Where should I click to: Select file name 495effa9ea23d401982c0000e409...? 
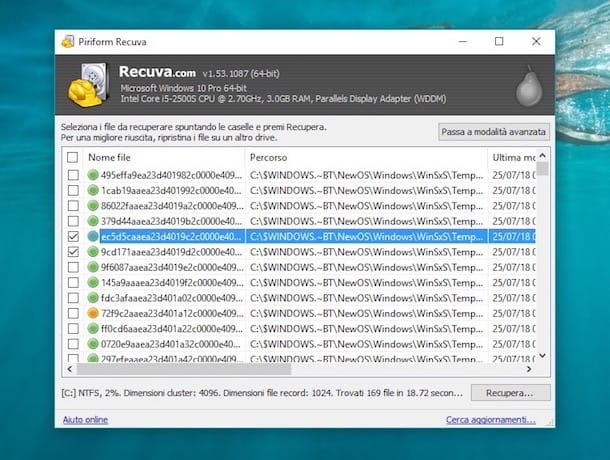click(172, 175)
